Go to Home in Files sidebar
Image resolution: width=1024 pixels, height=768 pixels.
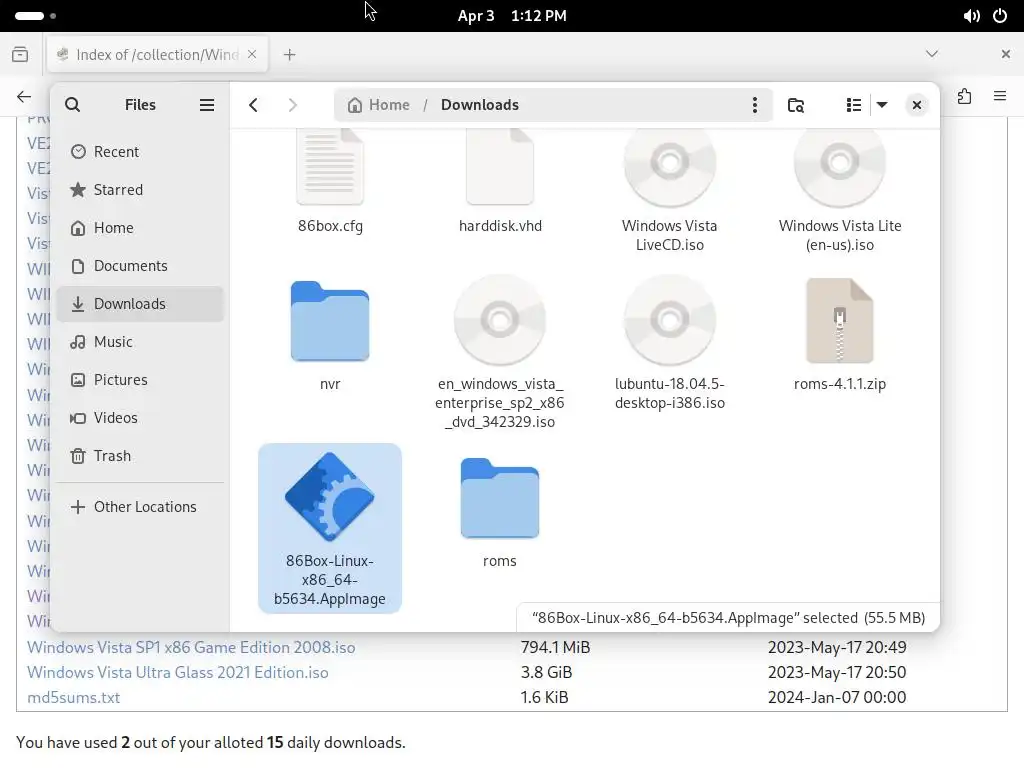pyautogui.click(x=140, y=227)
